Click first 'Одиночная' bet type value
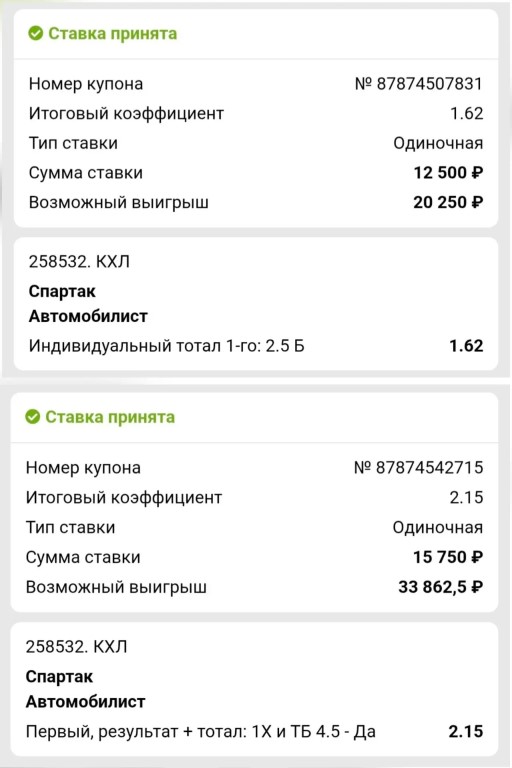The height and width of the screenshot is (768, 512). coord(438,143)
